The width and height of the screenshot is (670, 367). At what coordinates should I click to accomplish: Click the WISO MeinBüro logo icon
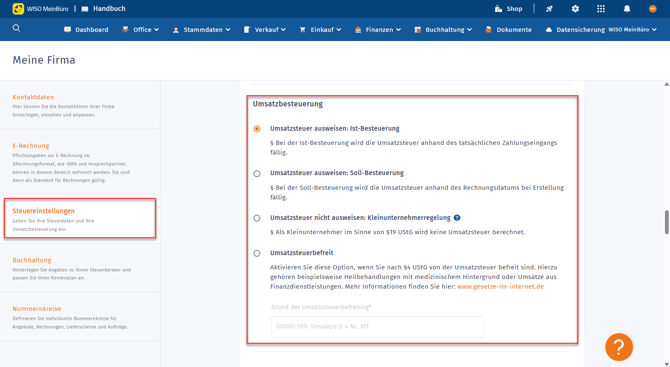pos(18,9)
